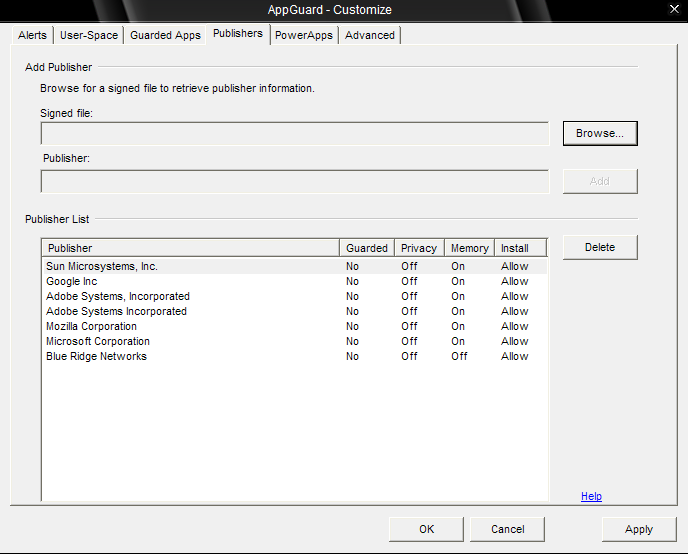
Task: Sort by the Memory column header
Action: point(469,248)
